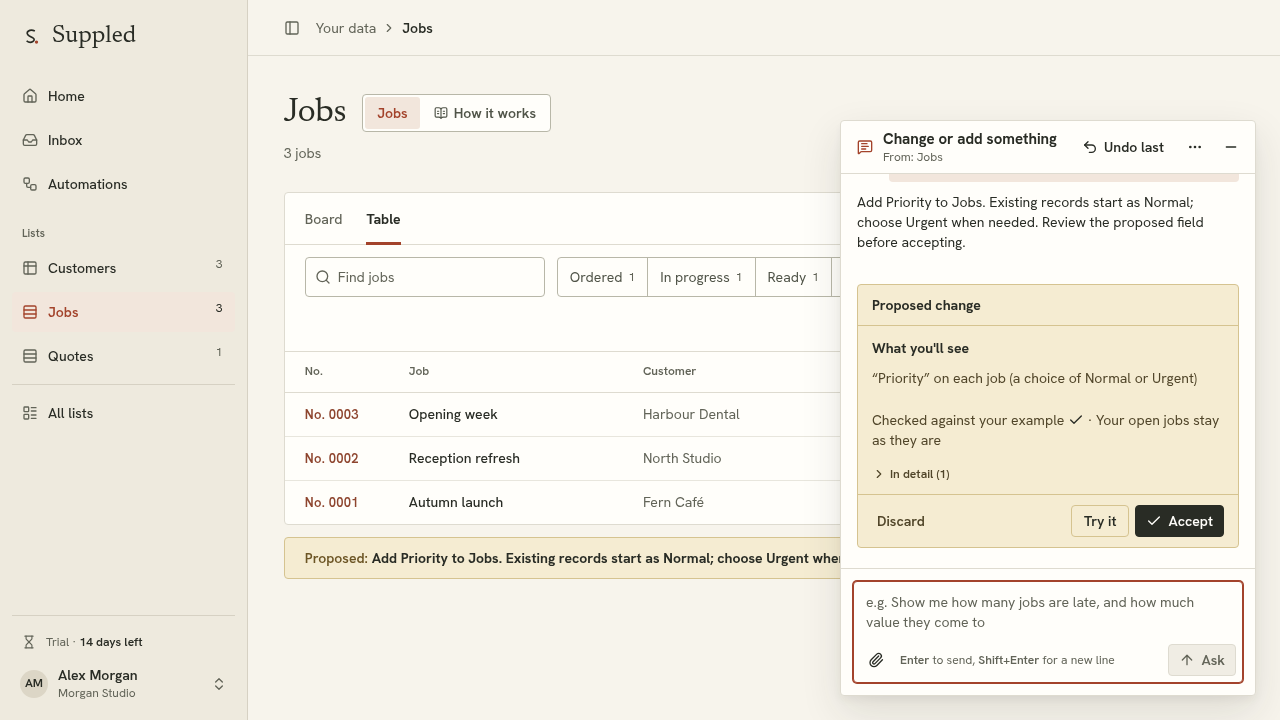
Task: Click Try it button
Action: coord(1100,521)
